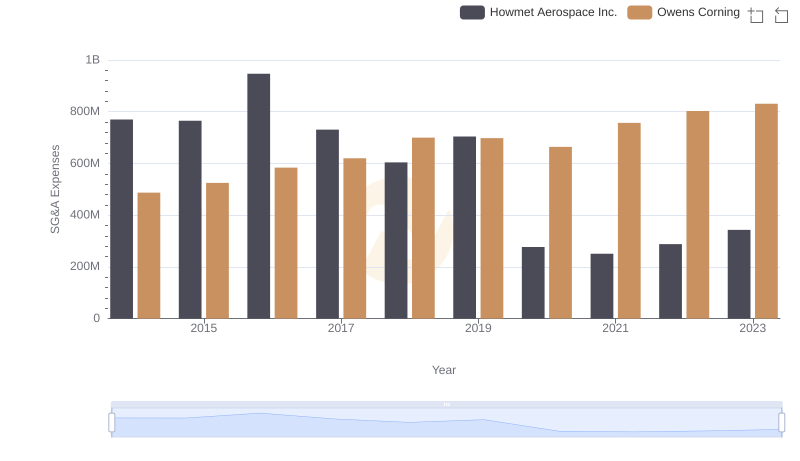The image size is (800, 461).
Task: Click the Howmet bar for 2015
Action: [x=190, y=220]
